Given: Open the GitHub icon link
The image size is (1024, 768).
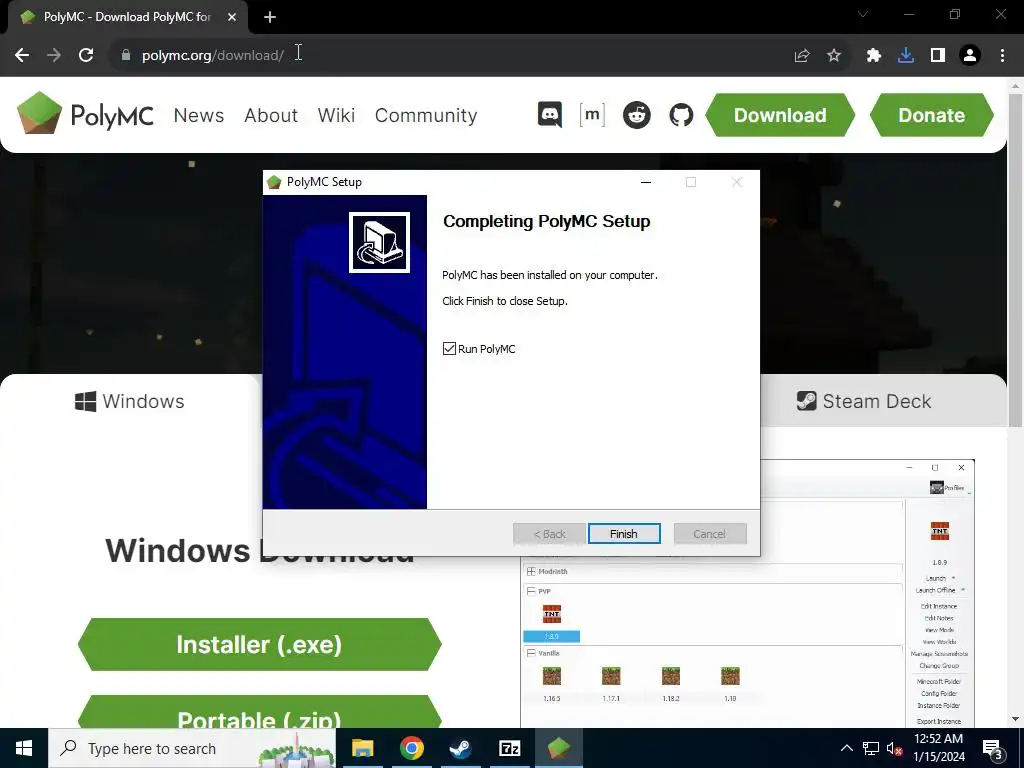Looking at the screenshot, I should pos(681,115).
